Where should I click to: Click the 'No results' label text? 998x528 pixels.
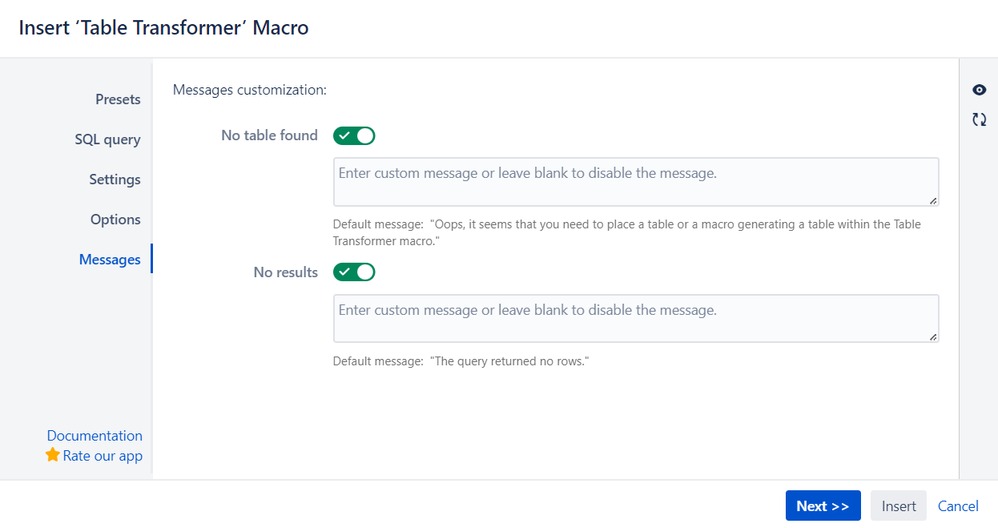[x=285, y=272]
